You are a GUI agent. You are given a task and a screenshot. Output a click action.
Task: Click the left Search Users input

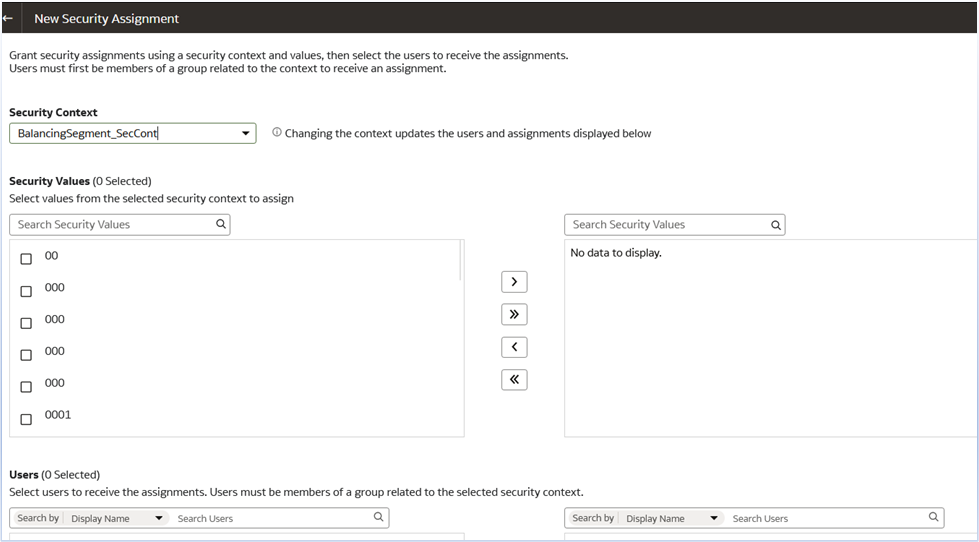tap(270, 518)
